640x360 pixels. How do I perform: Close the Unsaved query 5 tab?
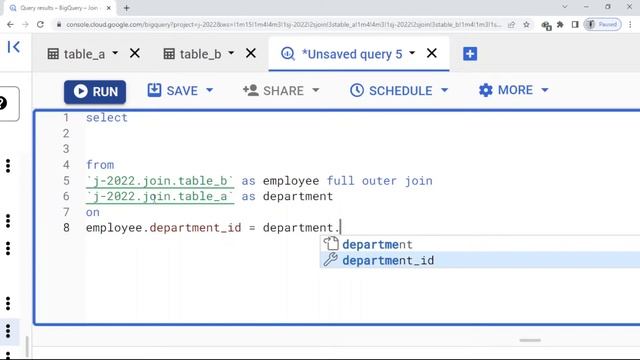click(432, 53)
